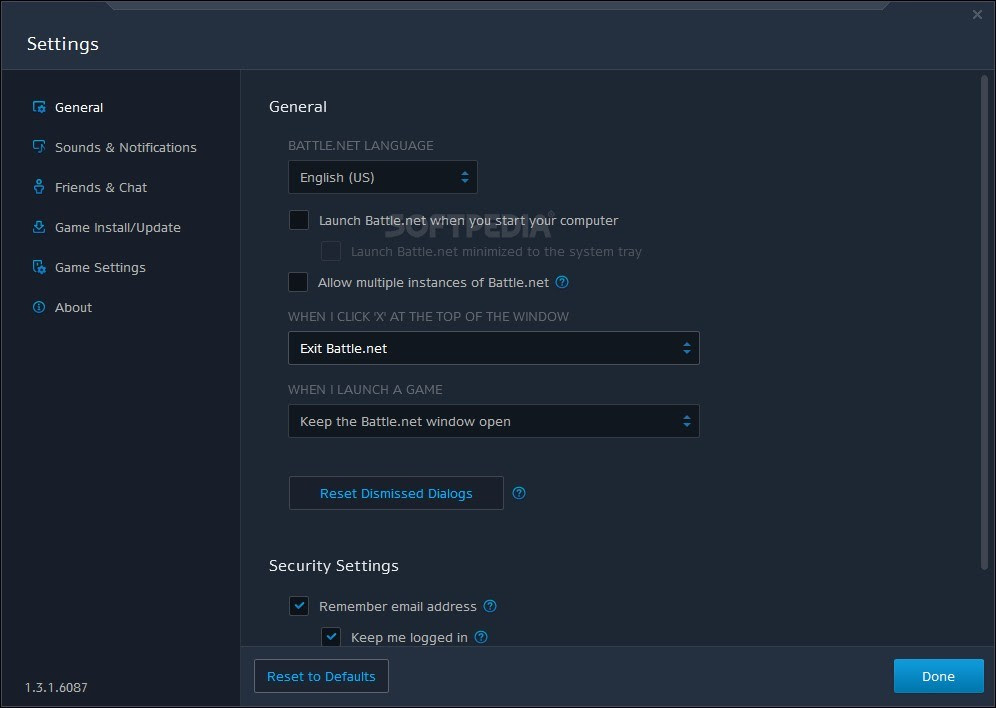Viewport: 996px width, 708px height.
Task: Open Keep the Battle.net window open dropdown
Action: (494, 421)
